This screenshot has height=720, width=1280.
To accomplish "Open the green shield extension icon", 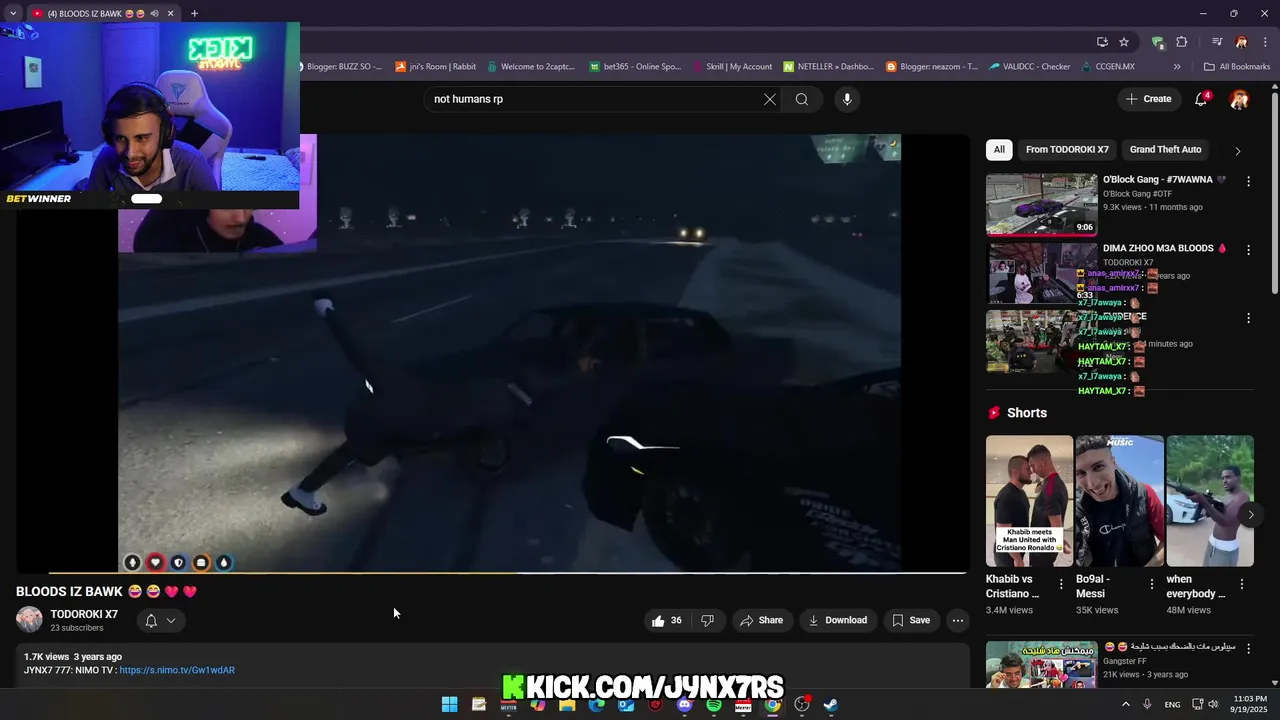I will pyautogui.click(x=1158, y=42).
